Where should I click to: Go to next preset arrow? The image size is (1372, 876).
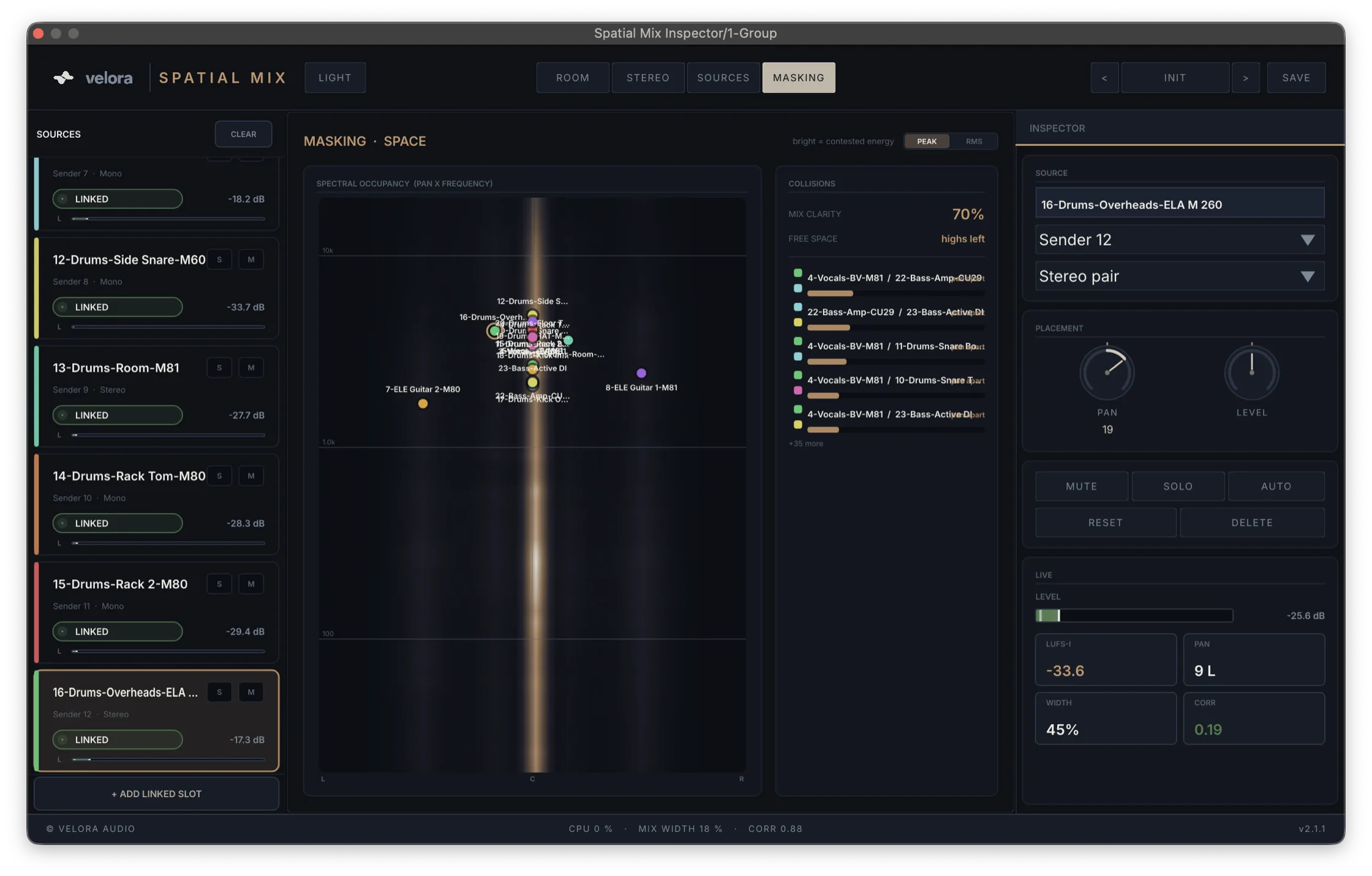point(1246,78)
